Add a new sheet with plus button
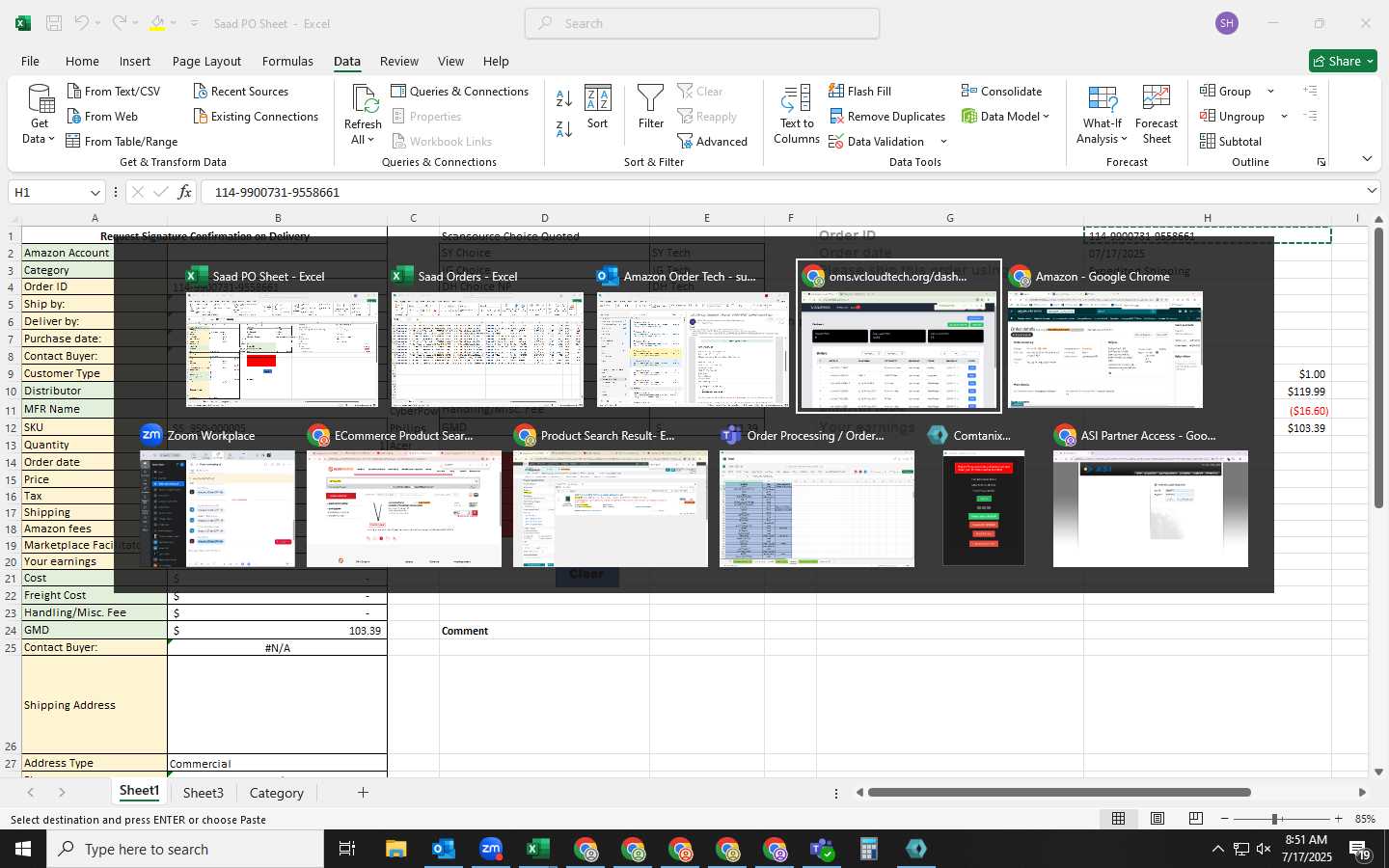The height and width of the screenshot is (868, 1389). pos(363,793)
